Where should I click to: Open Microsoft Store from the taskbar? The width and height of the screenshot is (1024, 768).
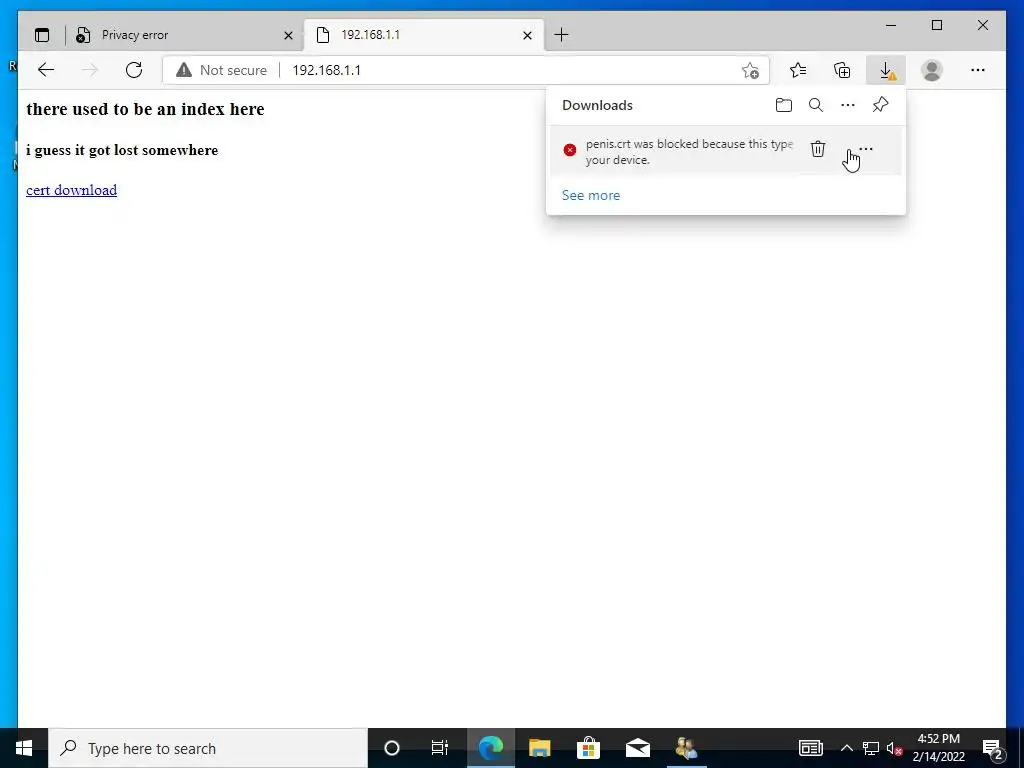[588, 748]
